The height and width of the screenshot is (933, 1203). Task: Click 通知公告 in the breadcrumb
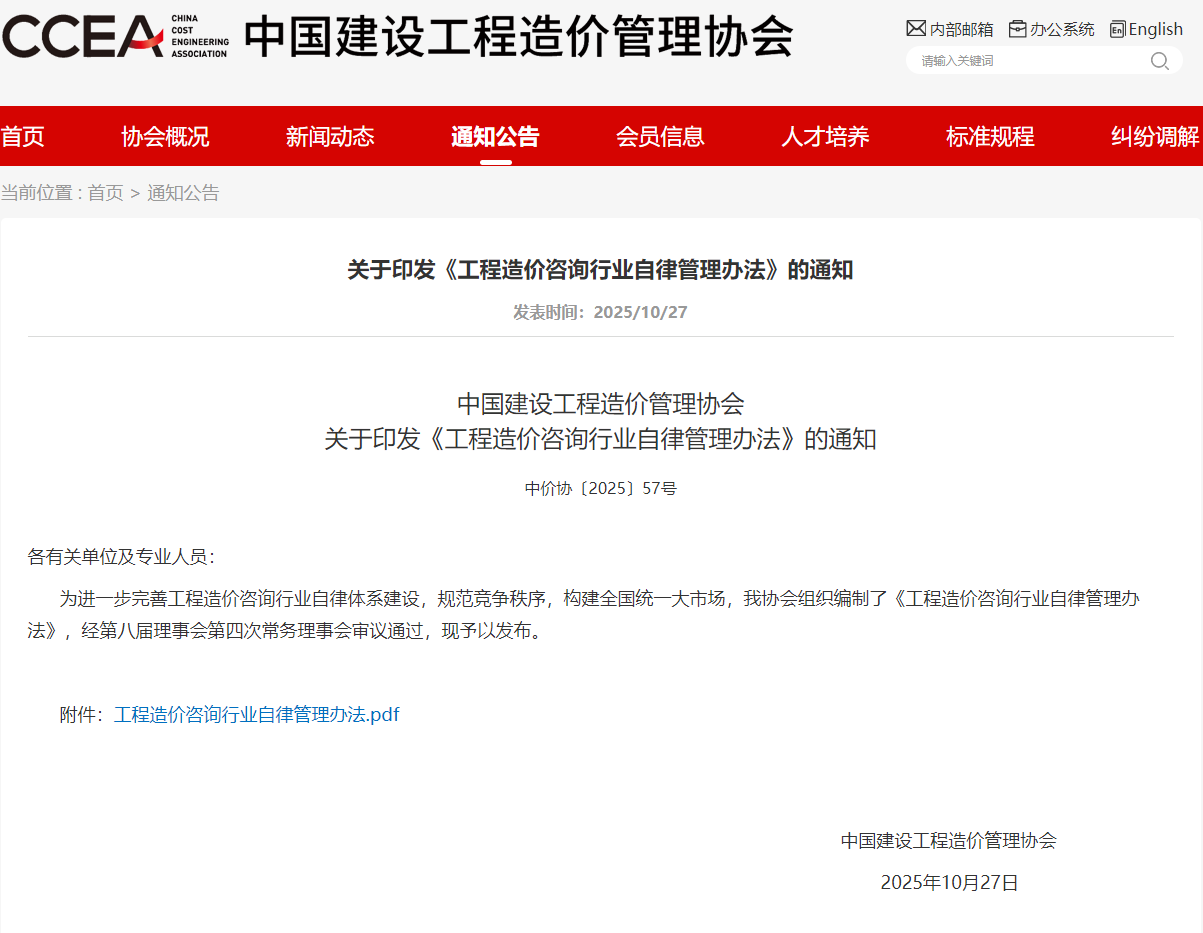(x=183, y=193)
